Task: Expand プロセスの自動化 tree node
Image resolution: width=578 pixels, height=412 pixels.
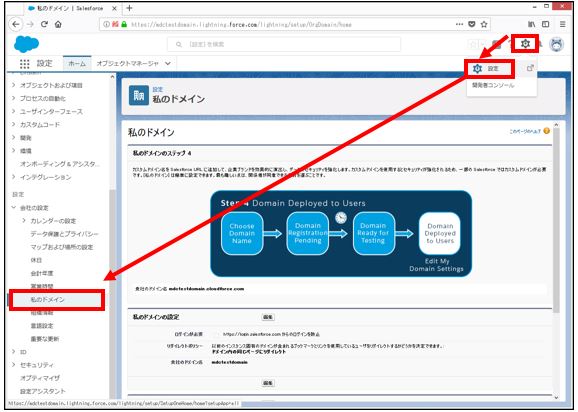Action: tap(14, 98)
